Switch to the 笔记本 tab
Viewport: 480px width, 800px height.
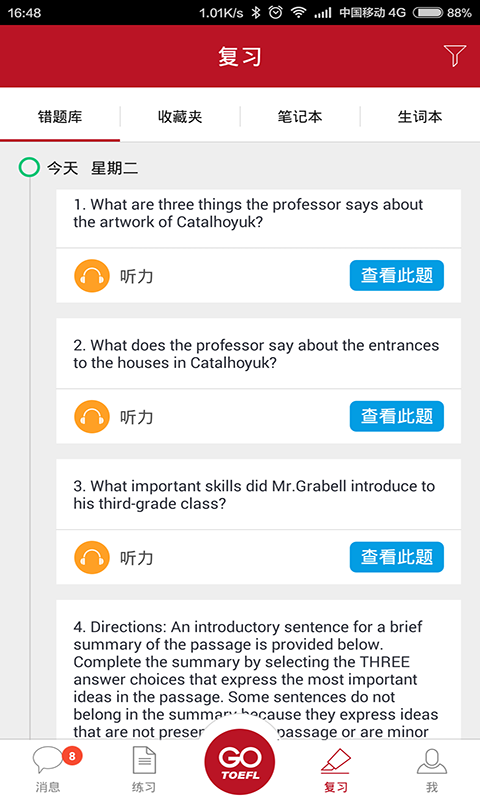pos(300,117)
